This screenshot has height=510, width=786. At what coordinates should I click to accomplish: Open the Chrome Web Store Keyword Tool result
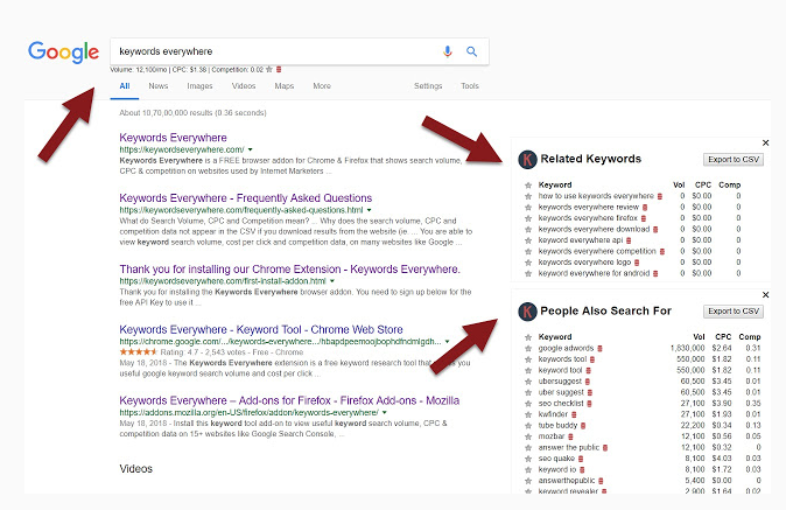click(x=261, y=329)
